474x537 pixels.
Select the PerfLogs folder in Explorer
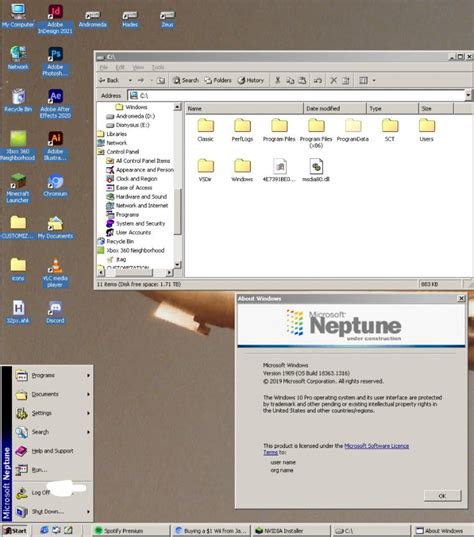pos(242,130)
